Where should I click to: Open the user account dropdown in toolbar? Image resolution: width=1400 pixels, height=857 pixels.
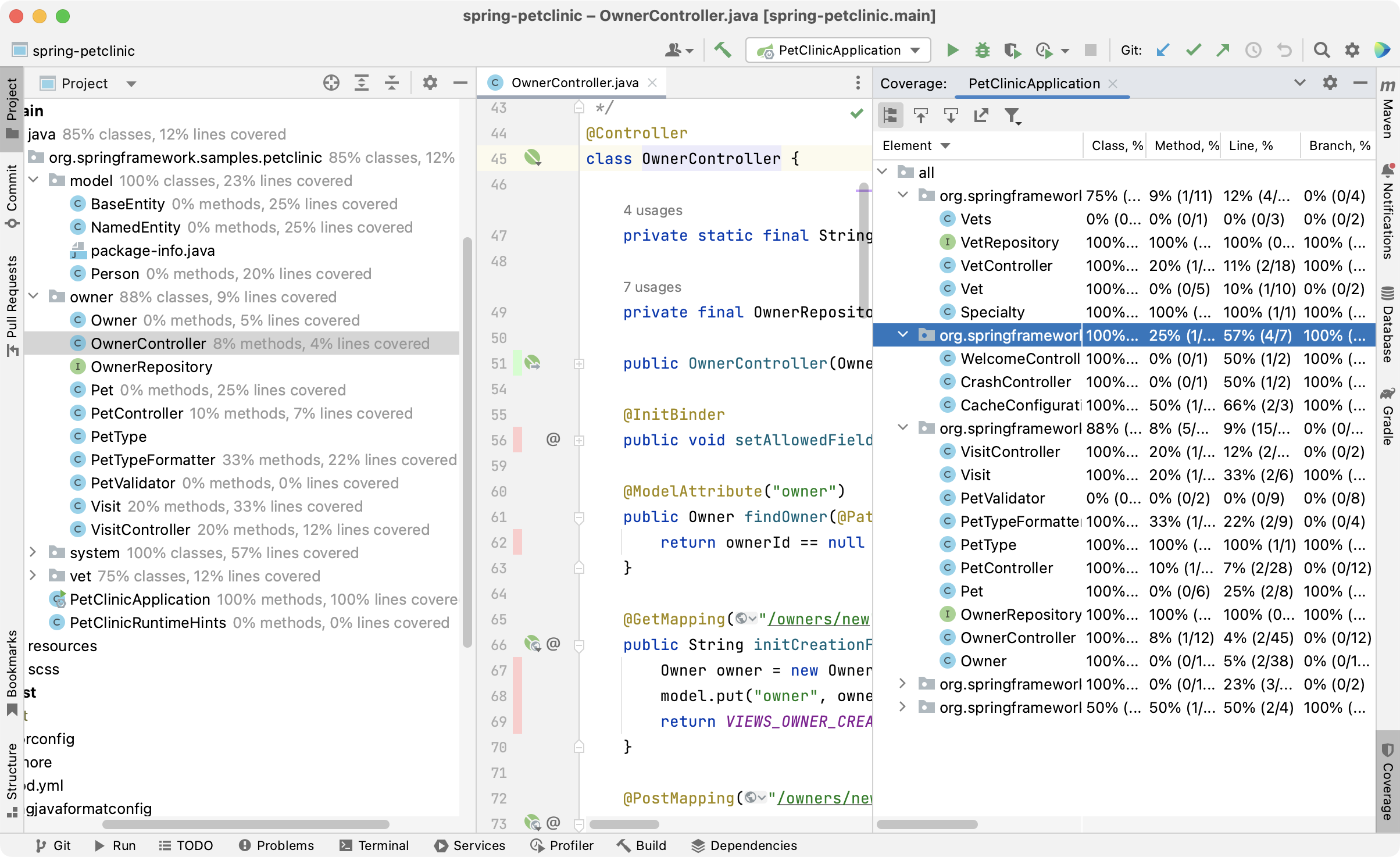pos(679,51)
